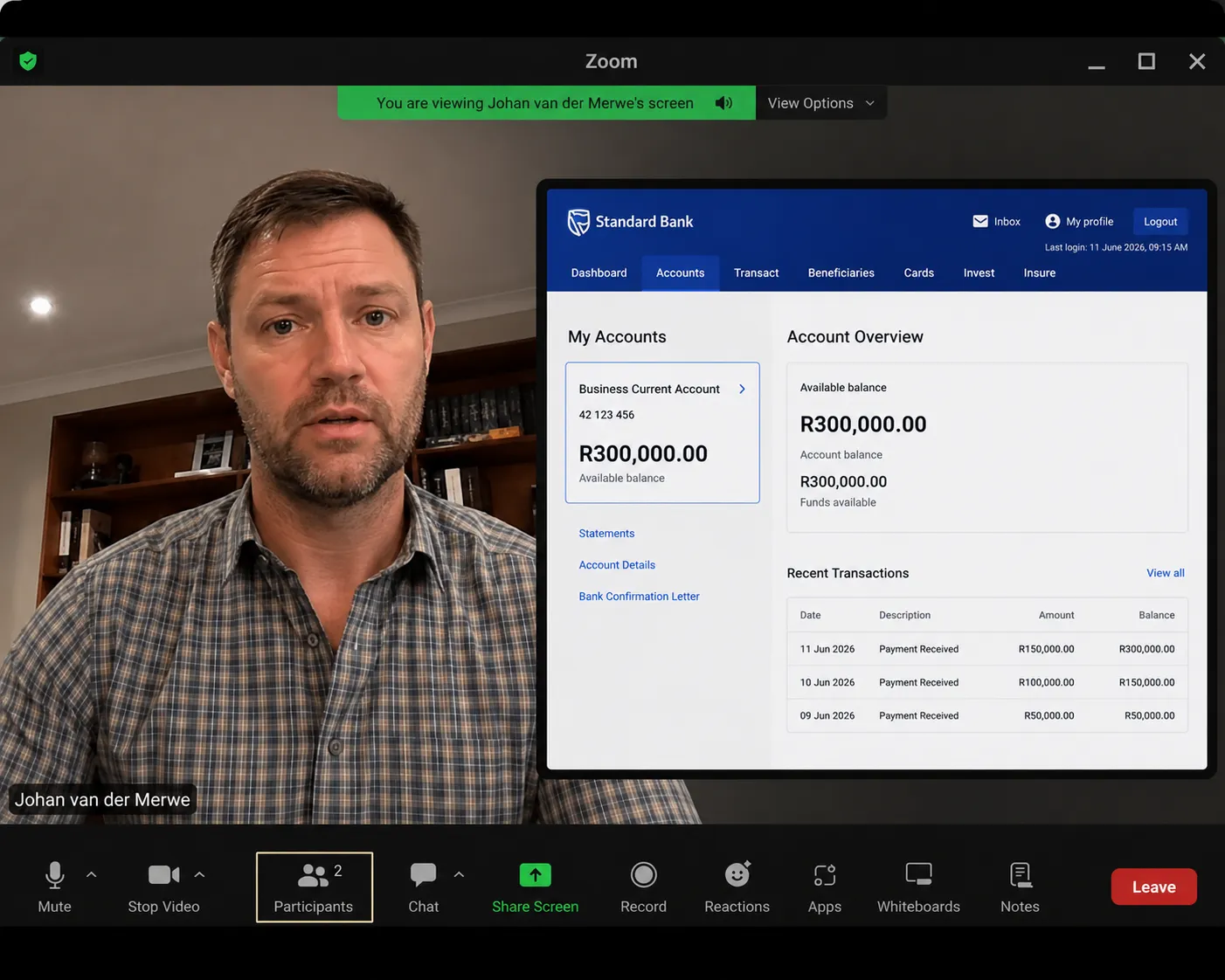1225x980 pixels.
Task: Open the Account Details link
Action: tap(617, 565)
